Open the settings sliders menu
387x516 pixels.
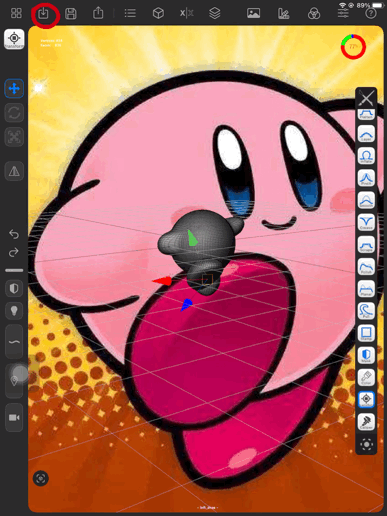coord(343,13)
